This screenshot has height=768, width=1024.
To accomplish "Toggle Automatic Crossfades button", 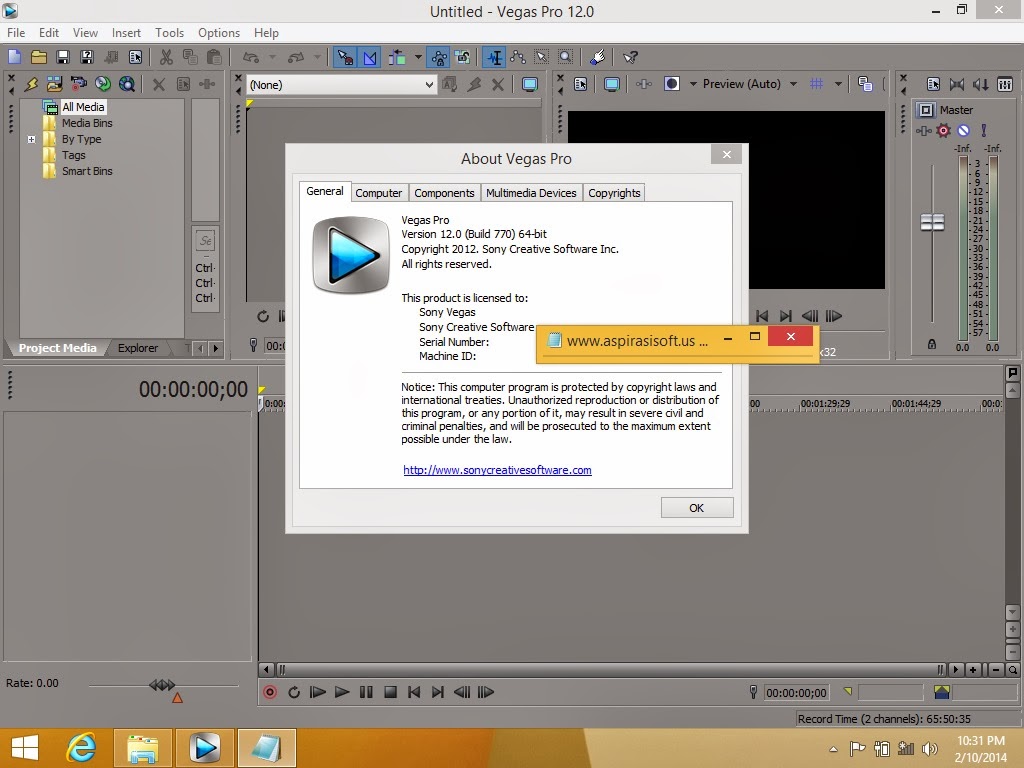I will [x=370, y=57].
